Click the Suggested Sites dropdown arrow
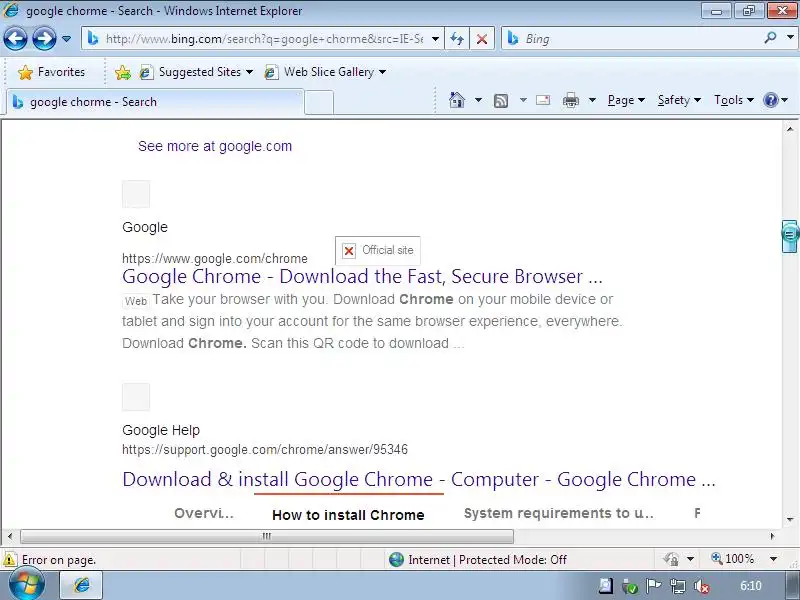800x600 pixels. [x=249, y=72]
